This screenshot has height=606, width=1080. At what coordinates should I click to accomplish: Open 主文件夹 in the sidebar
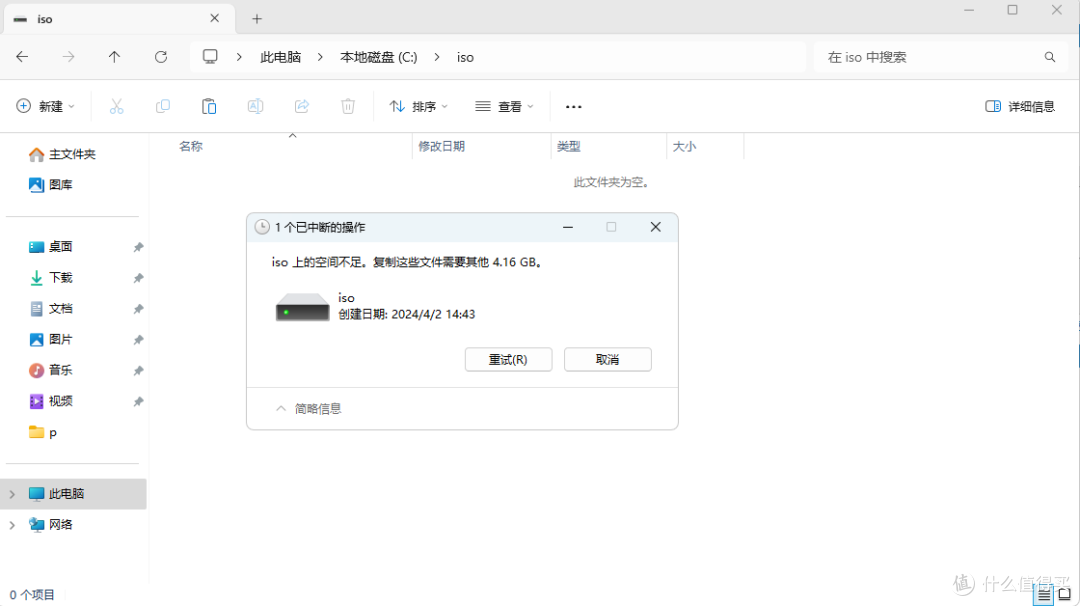[x=62, y=154]
